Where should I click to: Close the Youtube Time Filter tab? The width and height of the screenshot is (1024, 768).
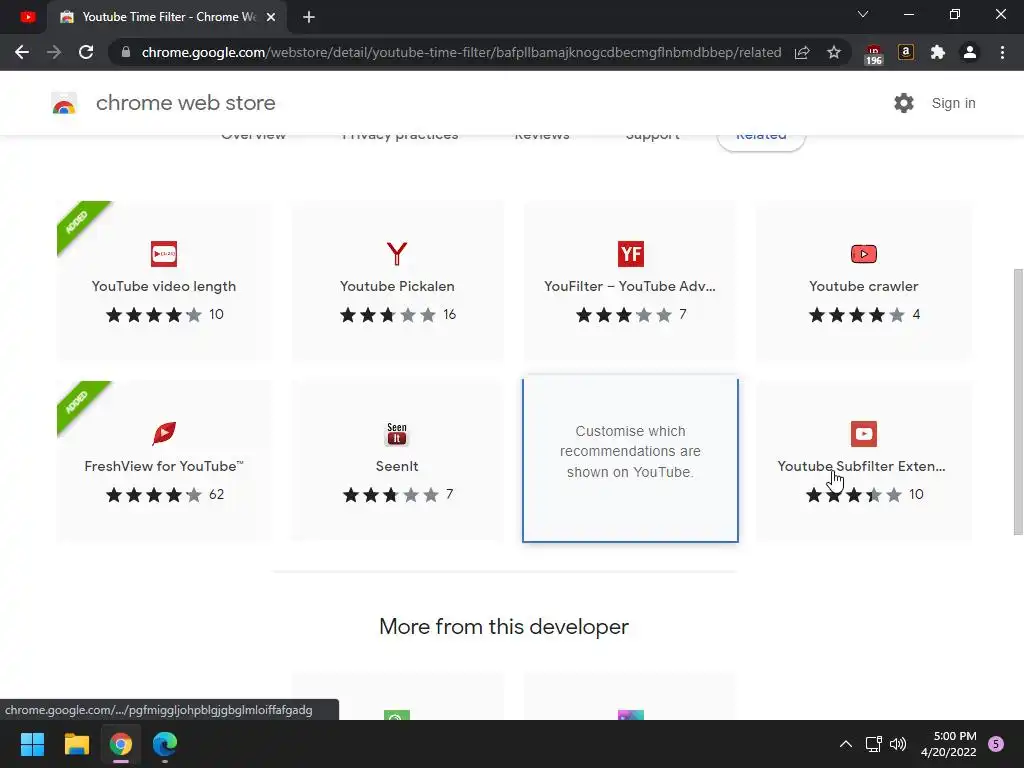click(x=271, y=17)
